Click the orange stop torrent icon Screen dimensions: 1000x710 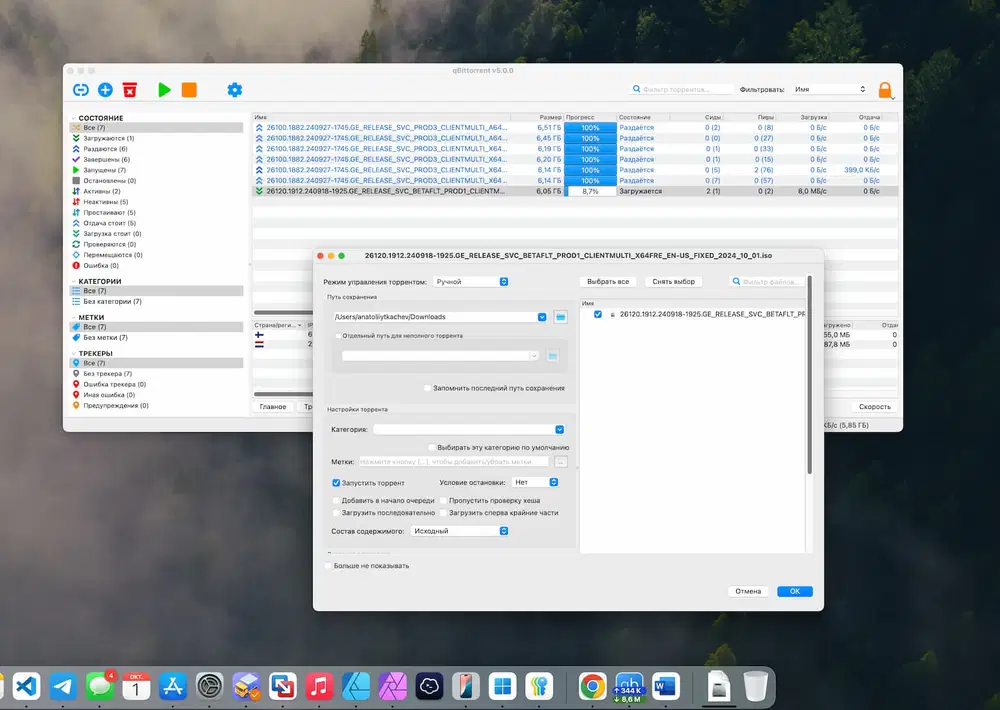pos(189,90)
